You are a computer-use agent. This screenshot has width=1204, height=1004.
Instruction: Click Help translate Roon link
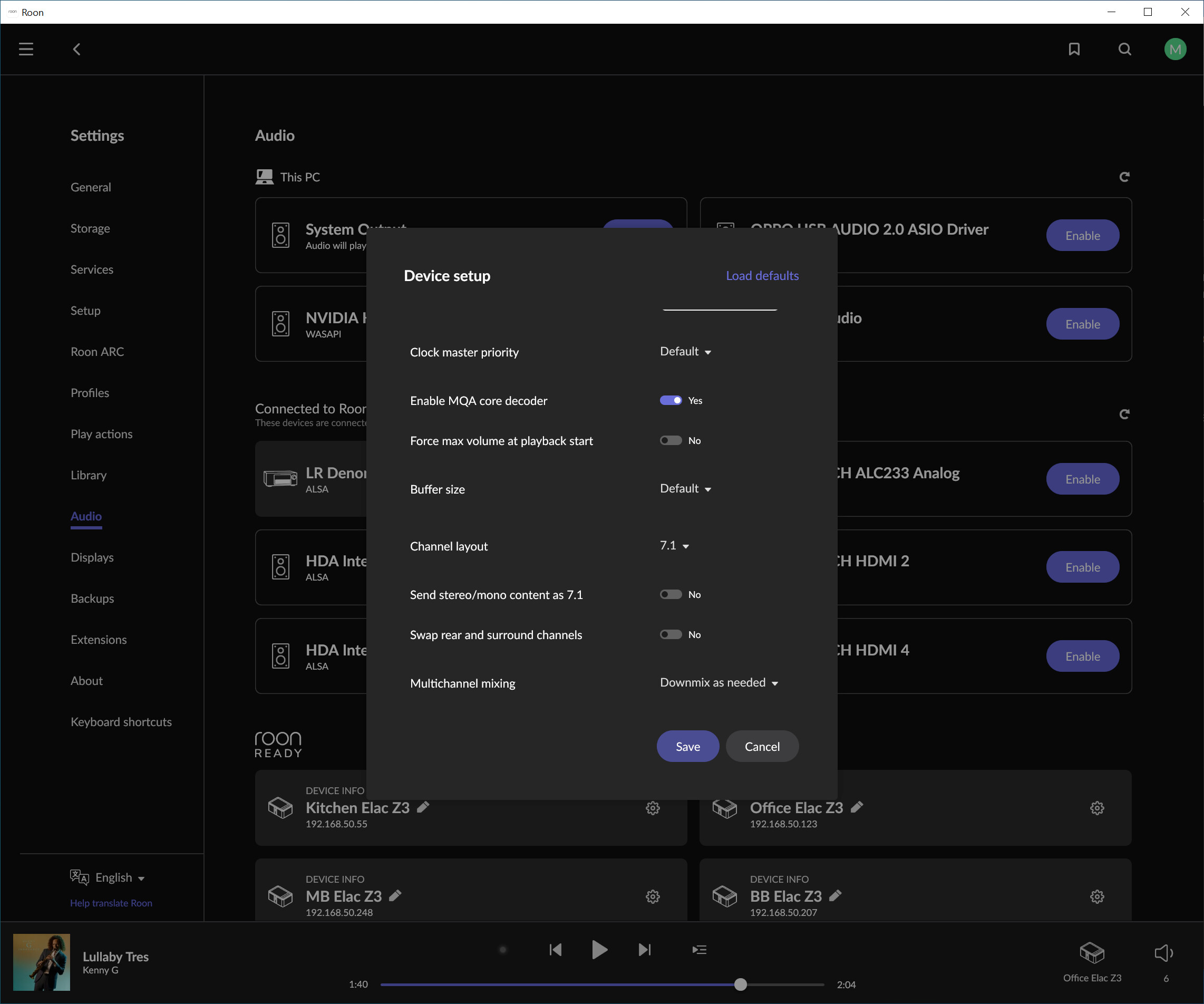click(x=111, y=903)
